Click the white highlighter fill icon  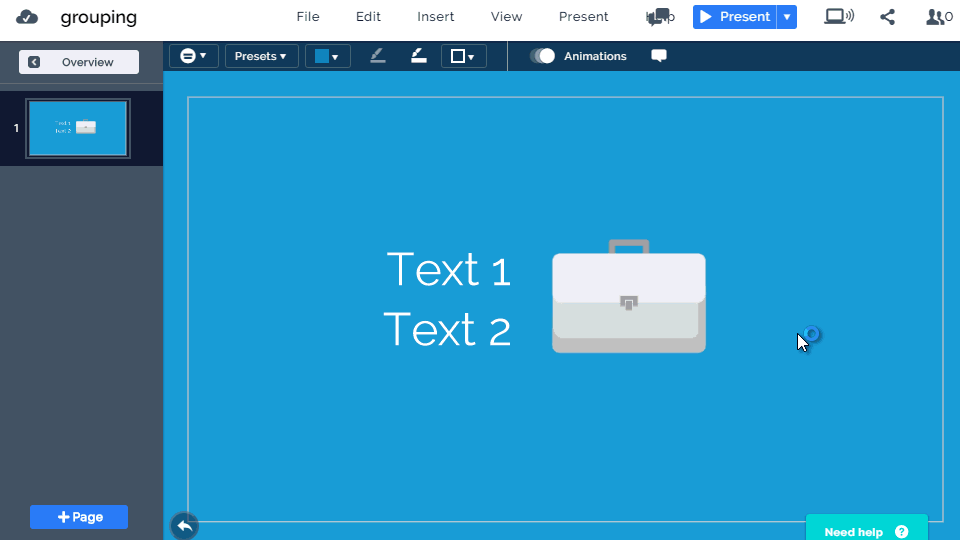419,56
